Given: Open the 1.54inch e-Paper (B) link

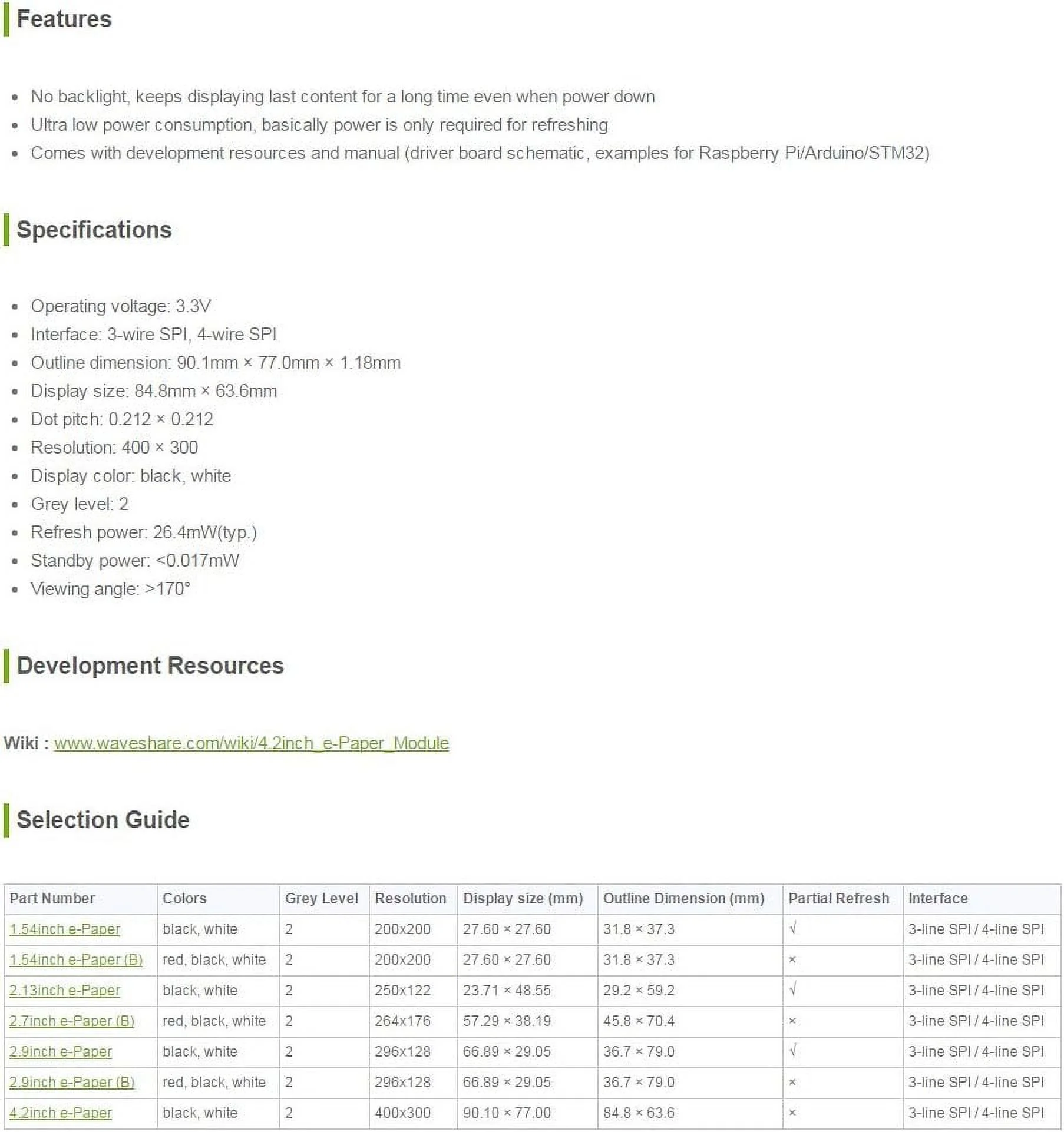Looking at the screenshot, I should (76, 960).
